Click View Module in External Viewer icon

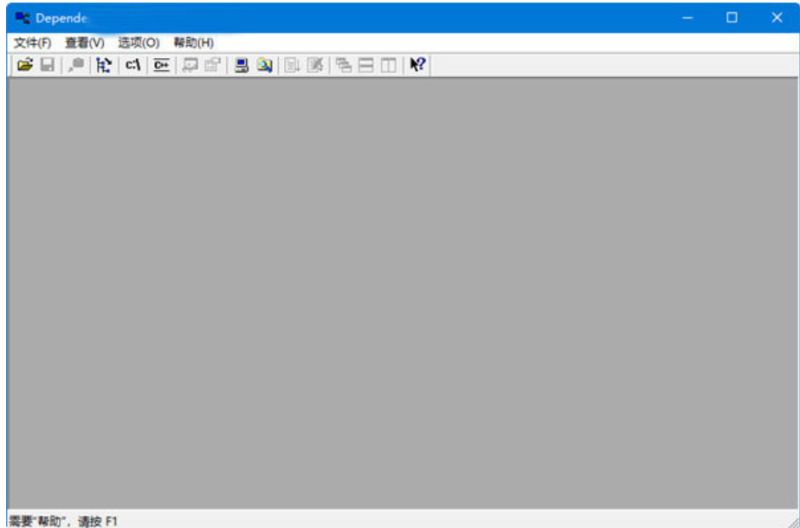coord(190,65)
